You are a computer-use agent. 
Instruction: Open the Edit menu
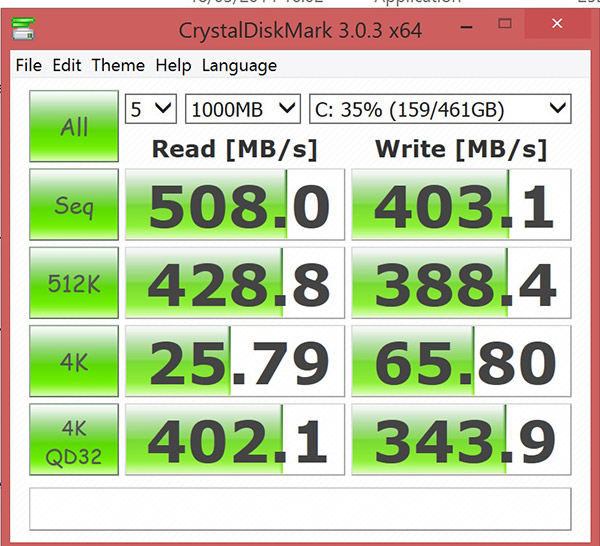click(x=67, y=65)
